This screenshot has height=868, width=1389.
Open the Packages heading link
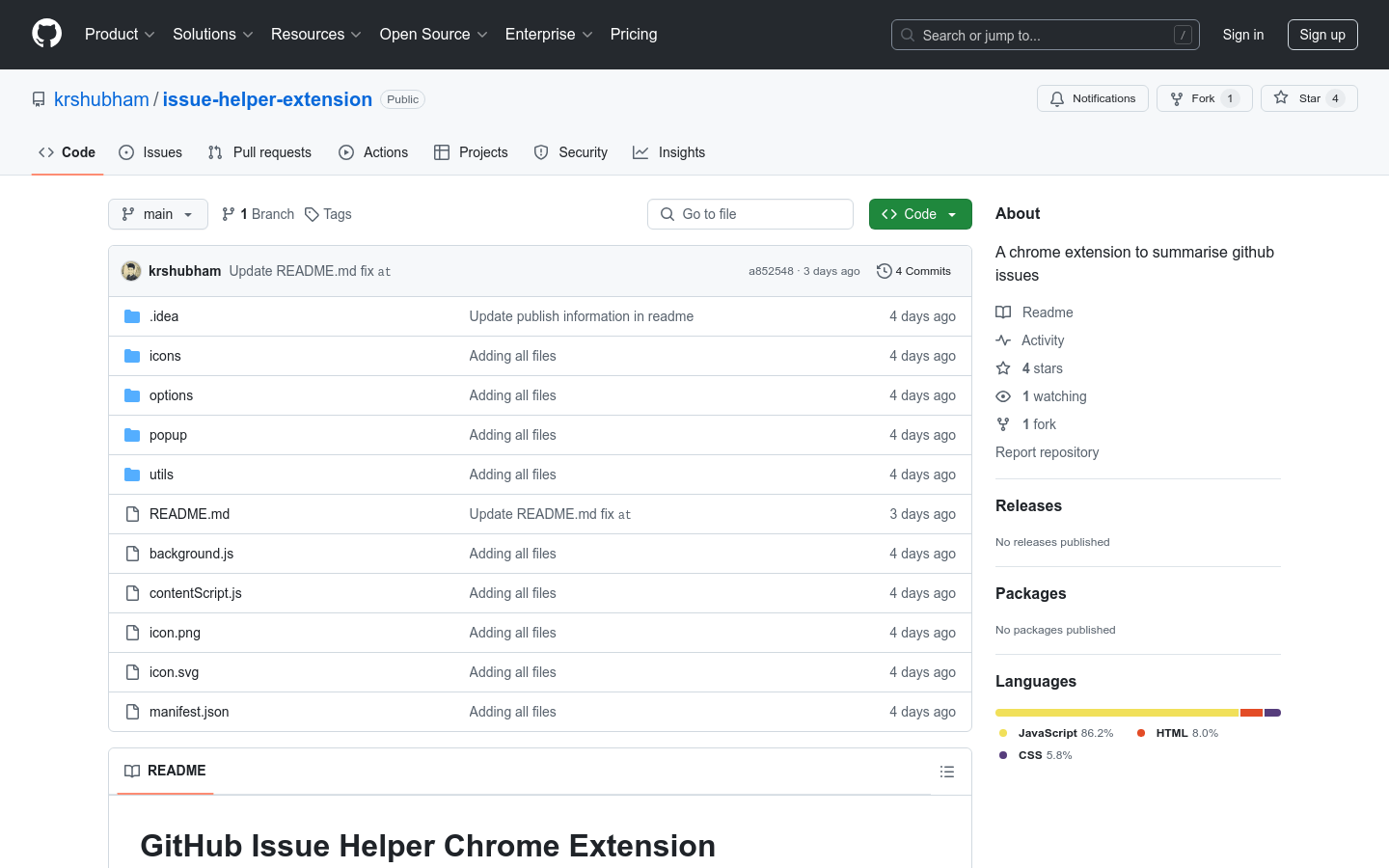click(1030, 593)
